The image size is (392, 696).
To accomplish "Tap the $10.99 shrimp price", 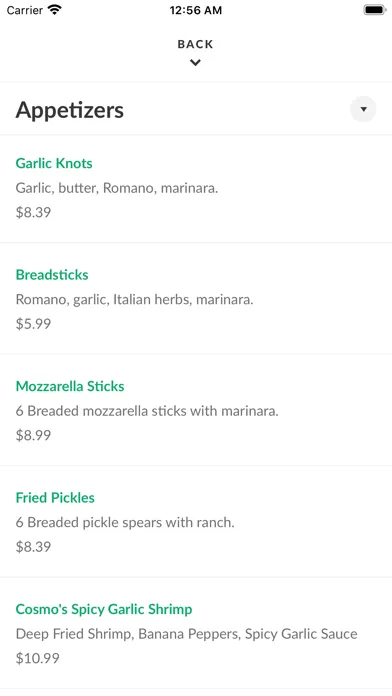I will [37, 658].
